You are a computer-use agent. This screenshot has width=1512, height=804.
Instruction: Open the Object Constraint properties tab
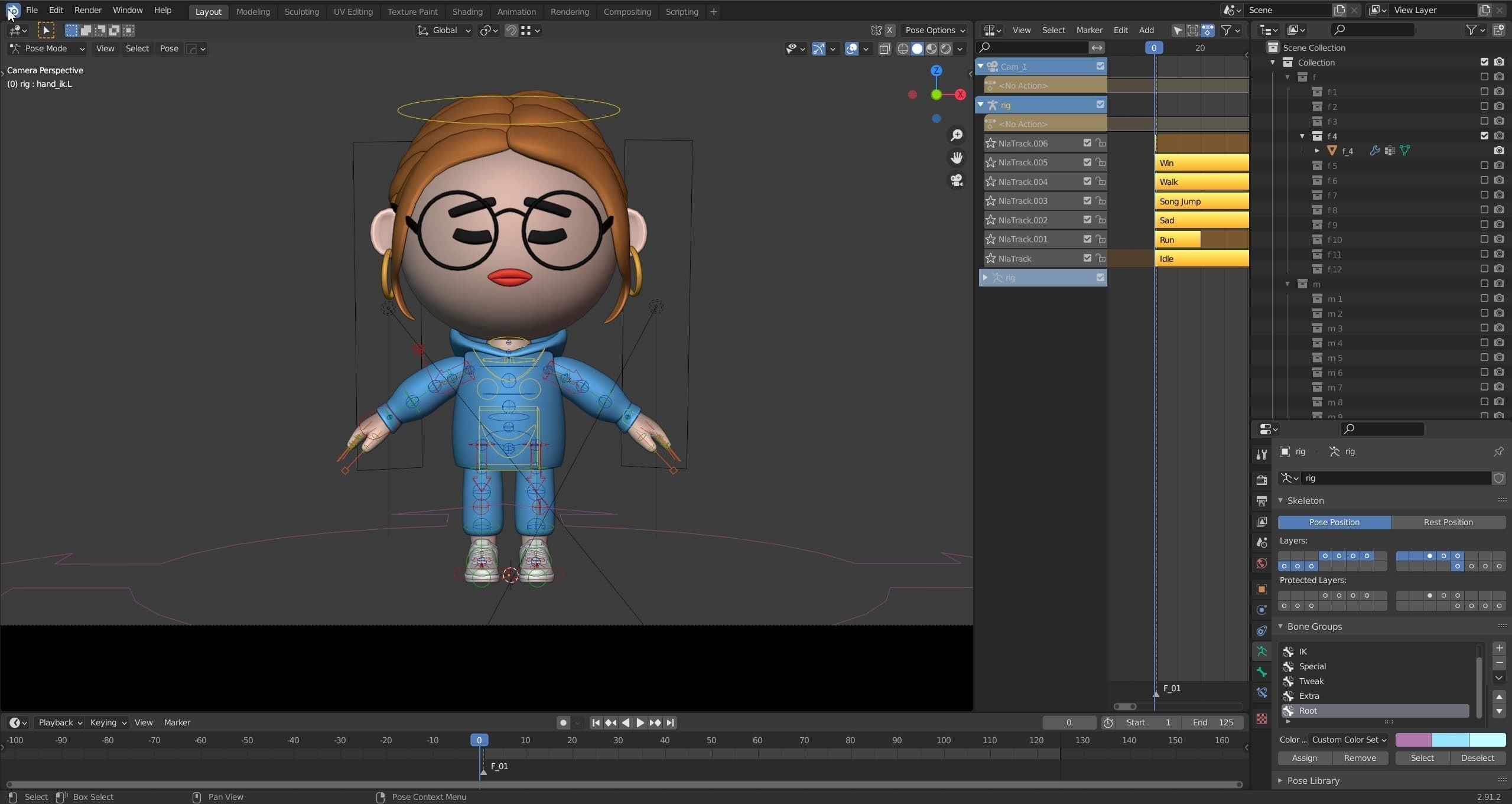1261,630
